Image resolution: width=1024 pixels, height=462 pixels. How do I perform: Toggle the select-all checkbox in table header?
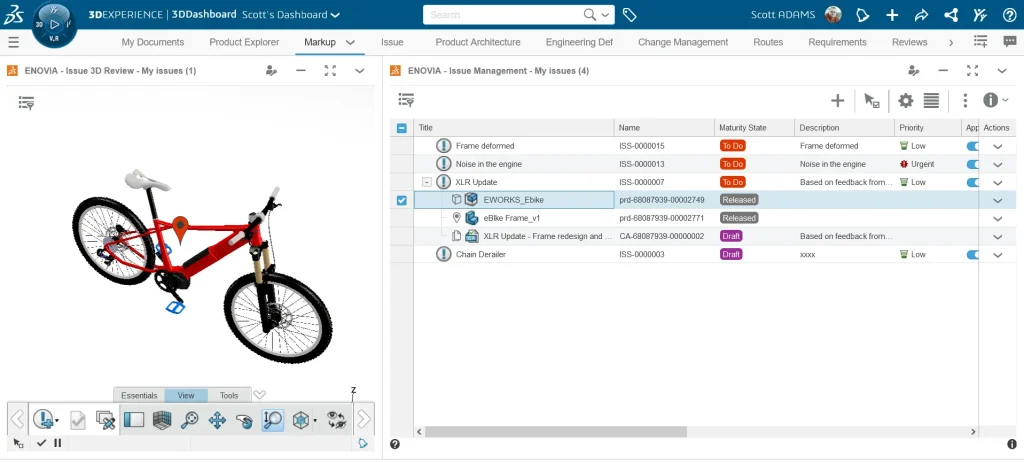pos(402,128)
